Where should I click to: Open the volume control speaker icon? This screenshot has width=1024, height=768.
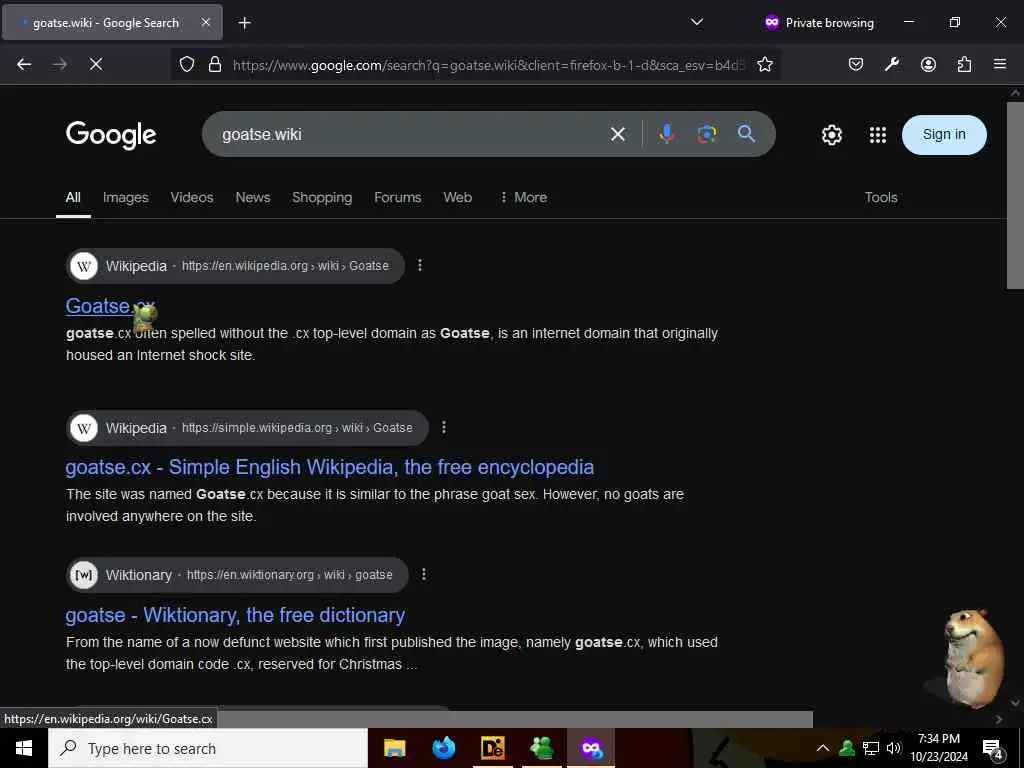pos(894,748)
